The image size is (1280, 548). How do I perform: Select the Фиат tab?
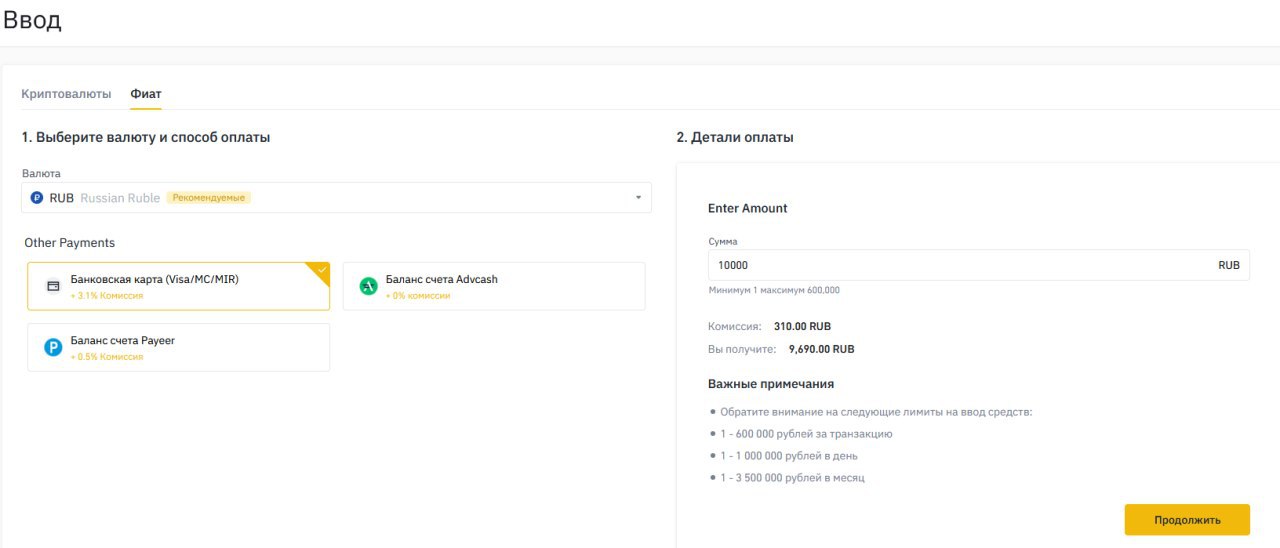(146, 94)
